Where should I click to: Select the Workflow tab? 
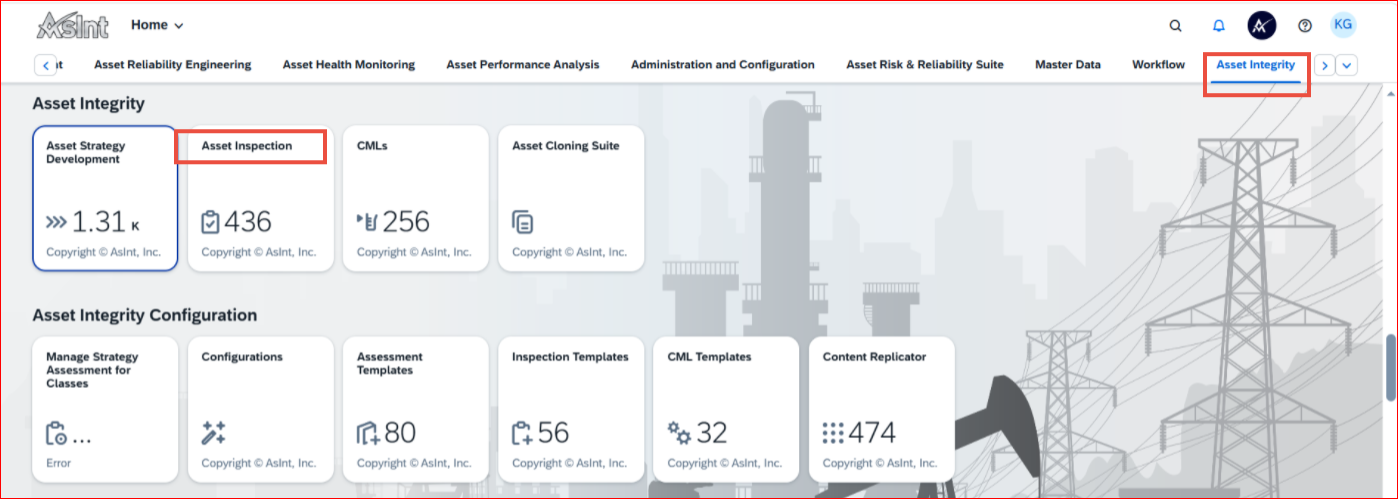point(1158,64)
